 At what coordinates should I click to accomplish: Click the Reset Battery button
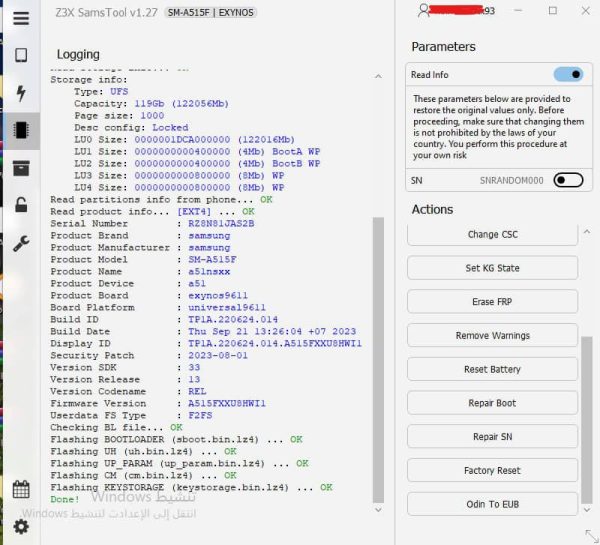coord(492,369)
